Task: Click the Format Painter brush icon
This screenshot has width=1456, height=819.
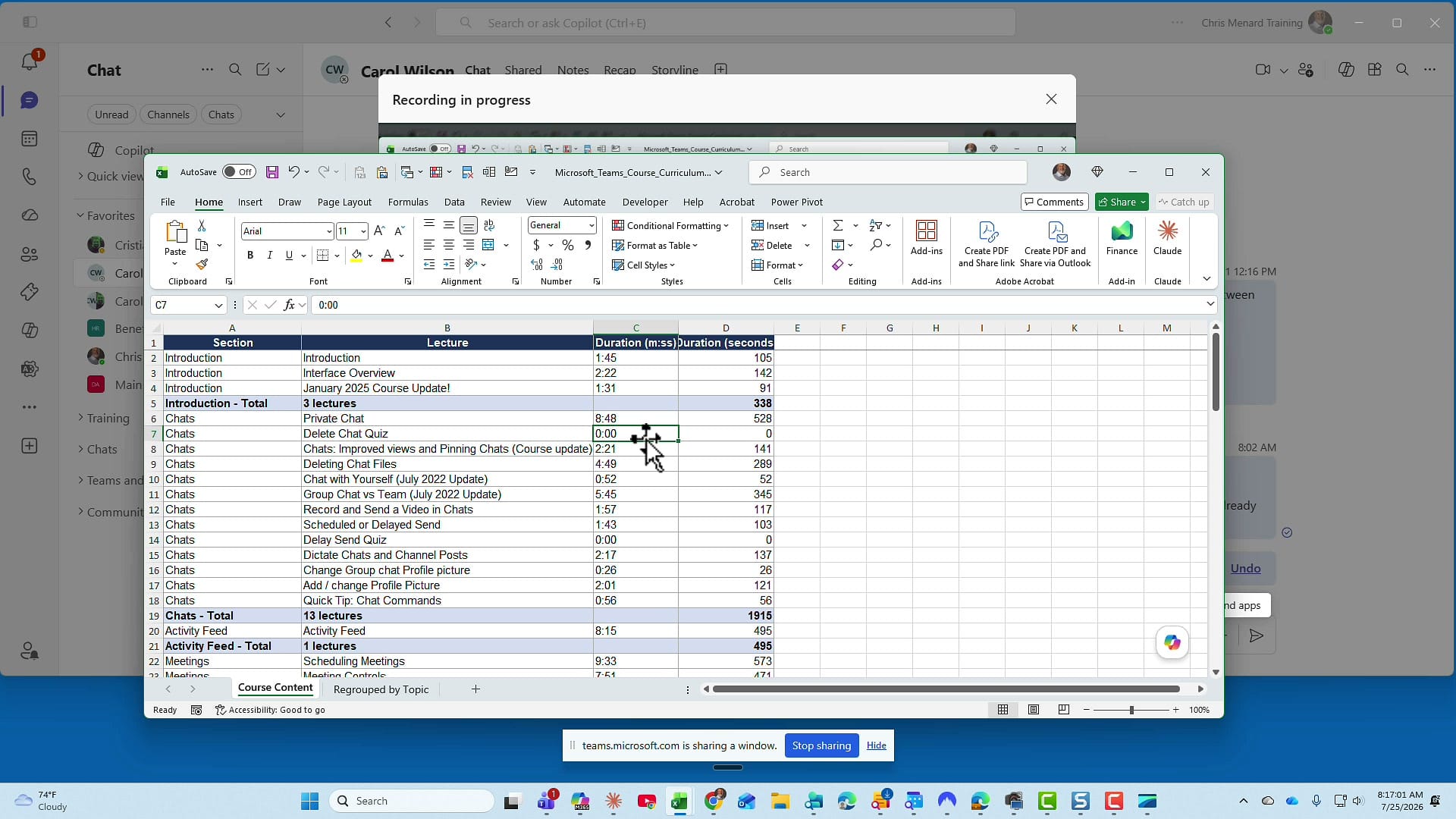Action: click(x=202, y=265)
